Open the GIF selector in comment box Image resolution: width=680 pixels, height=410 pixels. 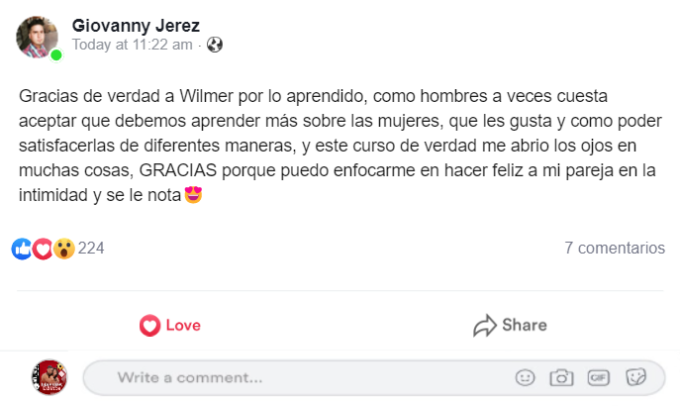click(598, 378)
